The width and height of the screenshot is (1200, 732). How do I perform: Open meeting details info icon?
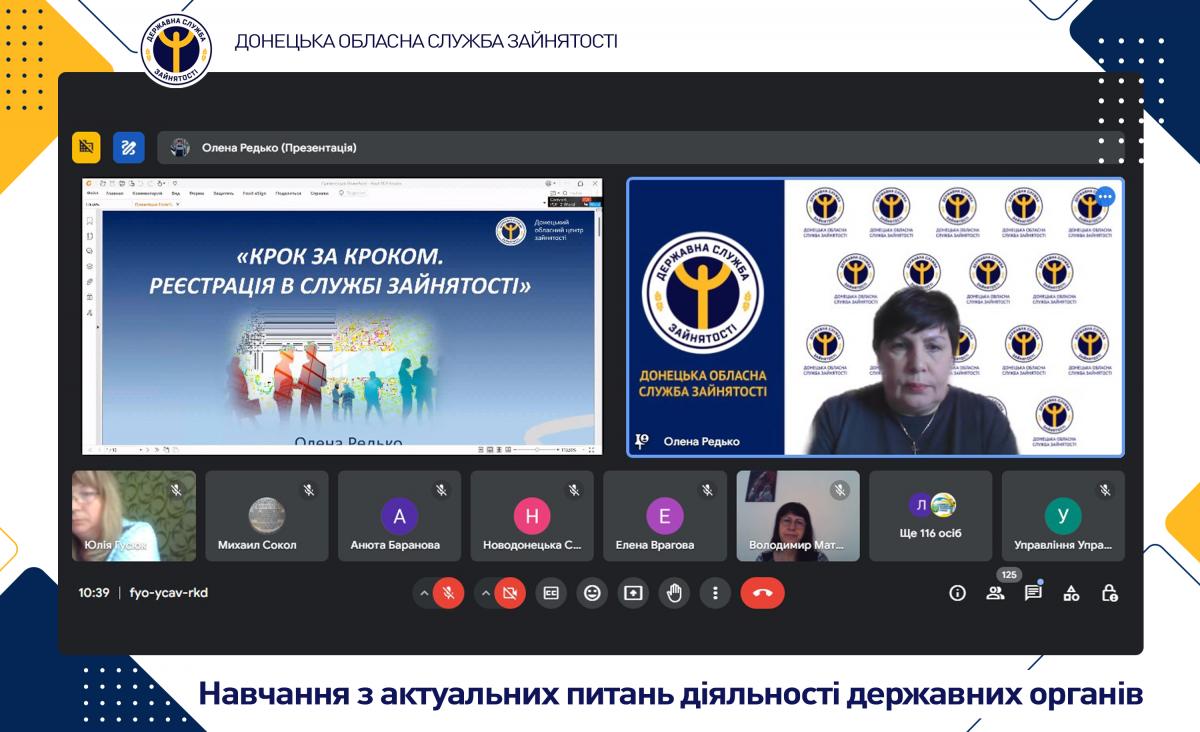pyautogui.click(x=957, y=593)
